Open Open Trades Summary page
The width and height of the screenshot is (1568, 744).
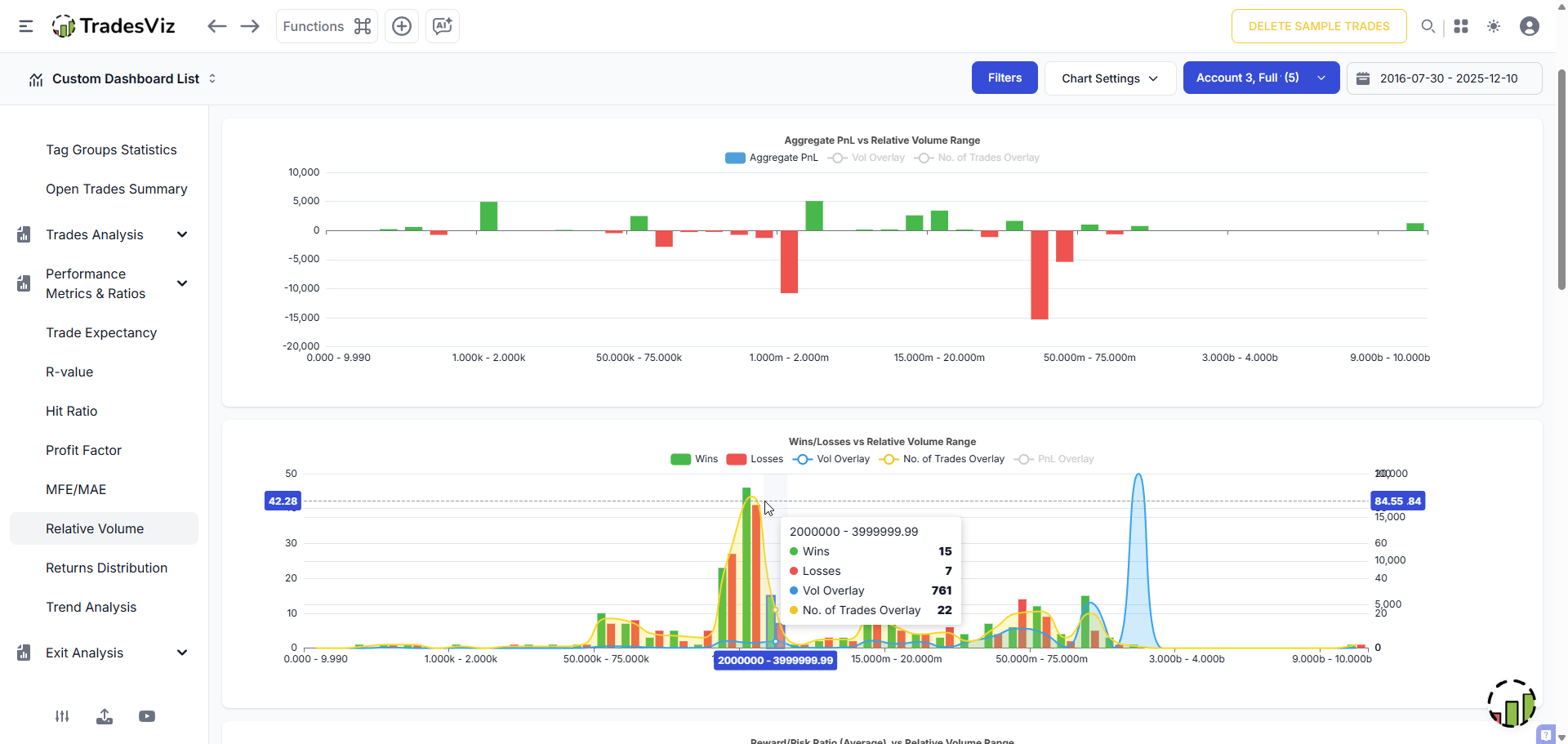116,189
